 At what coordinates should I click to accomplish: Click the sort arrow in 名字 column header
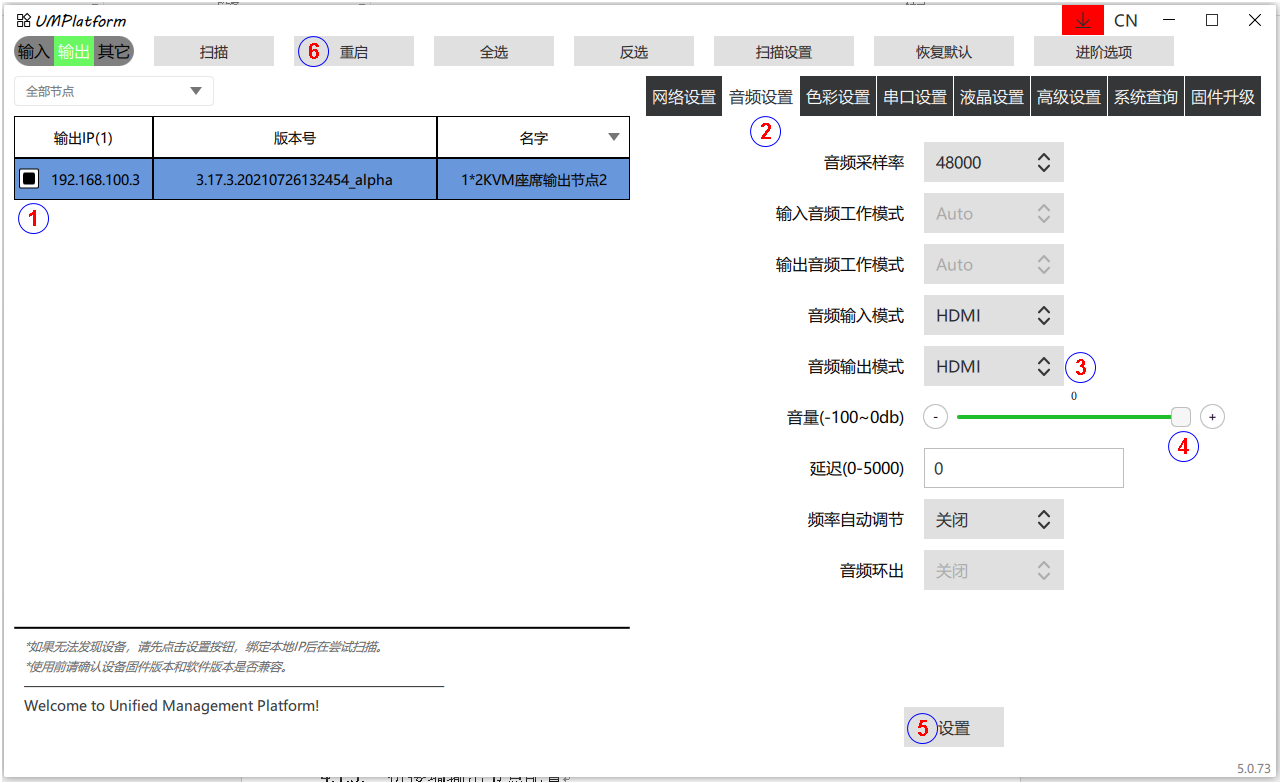613,138
